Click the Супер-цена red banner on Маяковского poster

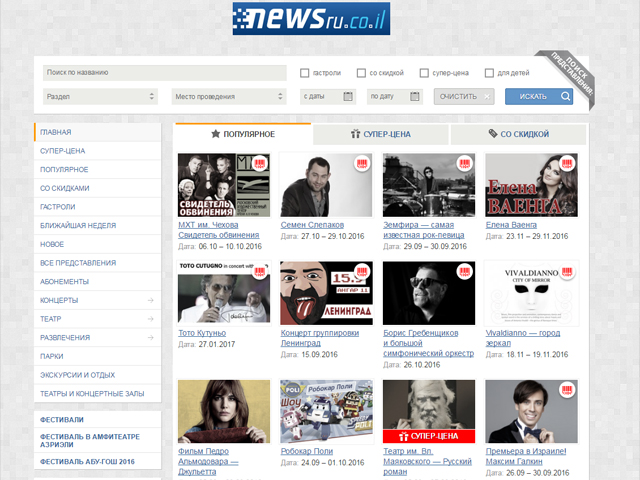429,436
